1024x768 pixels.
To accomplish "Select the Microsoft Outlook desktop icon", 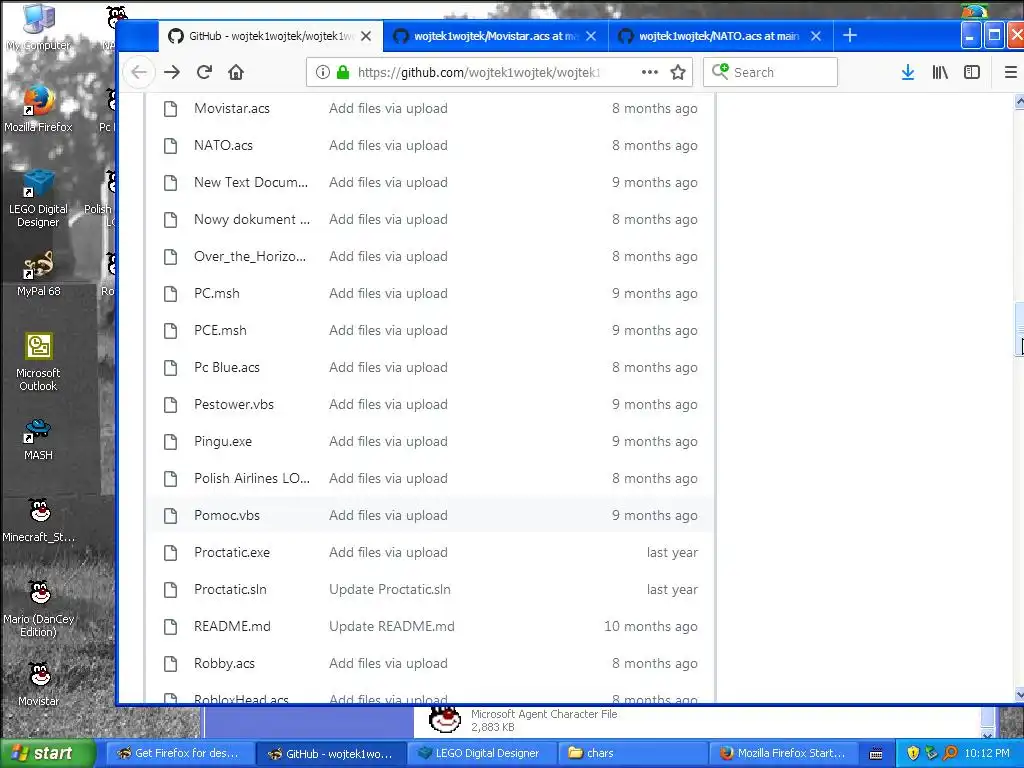I will pos(38,362).
